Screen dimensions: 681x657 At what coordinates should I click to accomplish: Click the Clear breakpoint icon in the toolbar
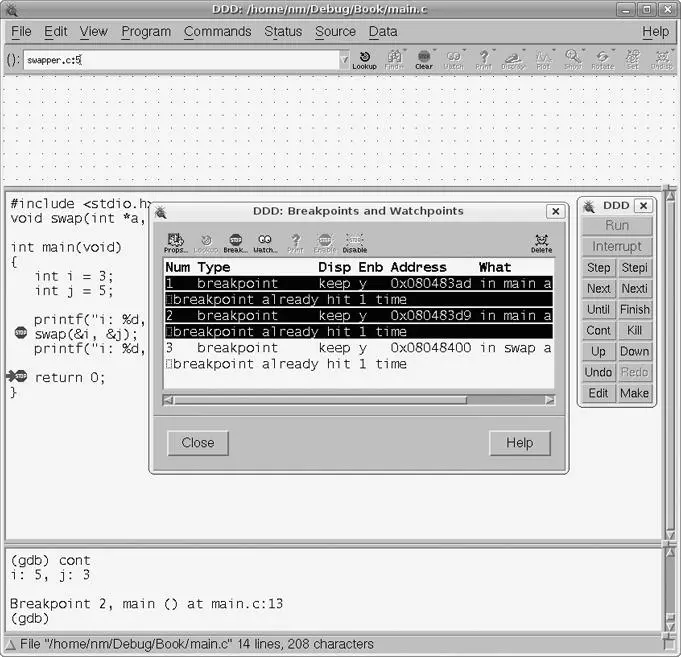[424, 59]
